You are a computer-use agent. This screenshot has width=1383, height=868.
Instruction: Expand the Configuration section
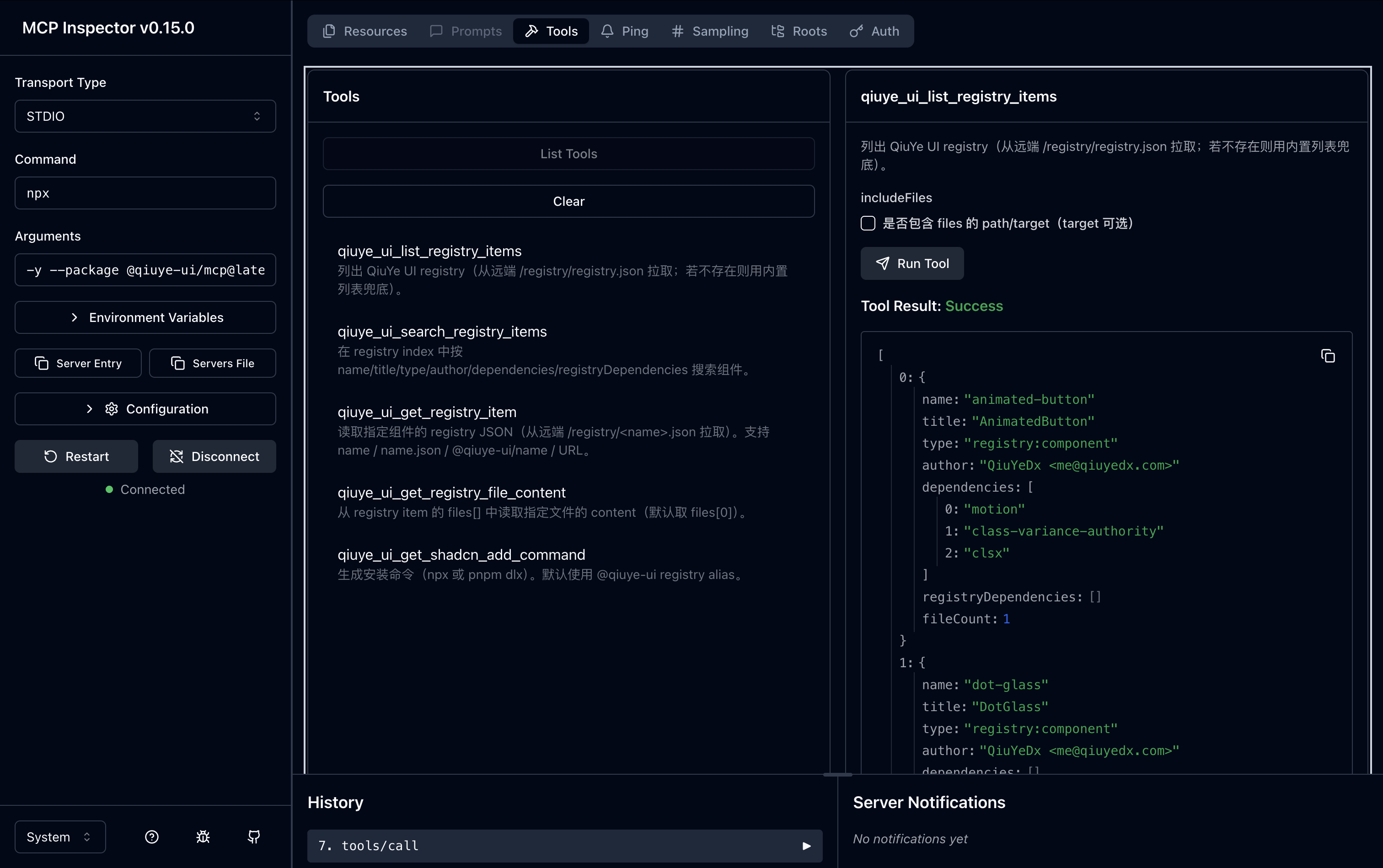(145, 409)
